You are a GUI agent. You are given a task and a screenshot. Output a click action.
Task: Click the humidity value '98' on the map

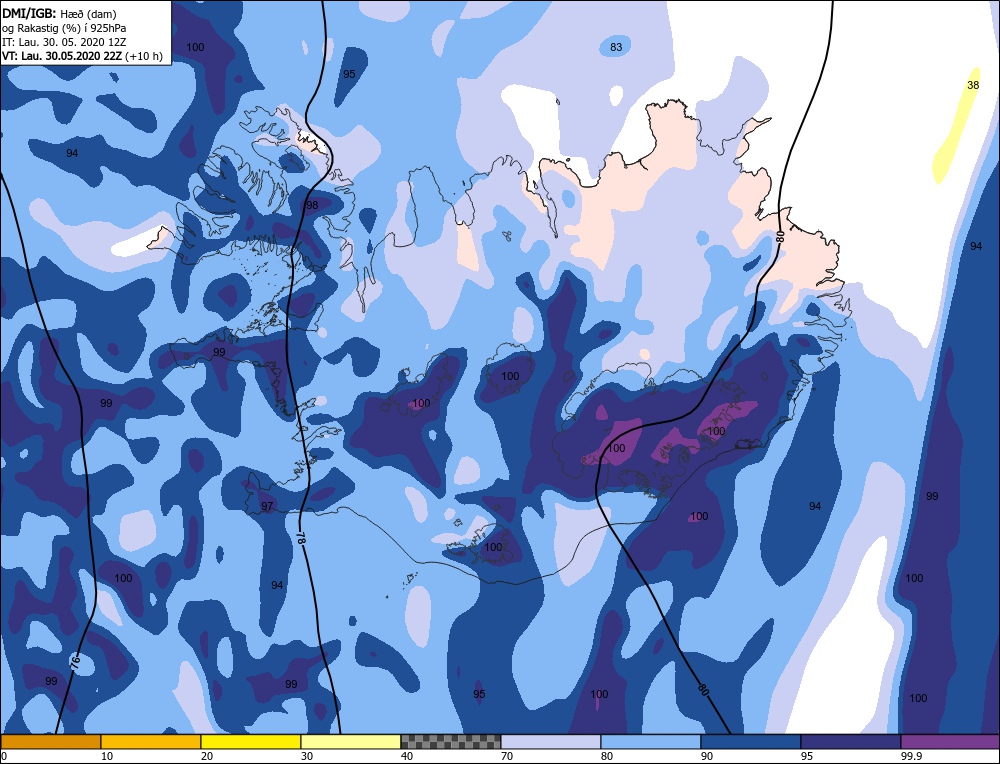point(312,205)
